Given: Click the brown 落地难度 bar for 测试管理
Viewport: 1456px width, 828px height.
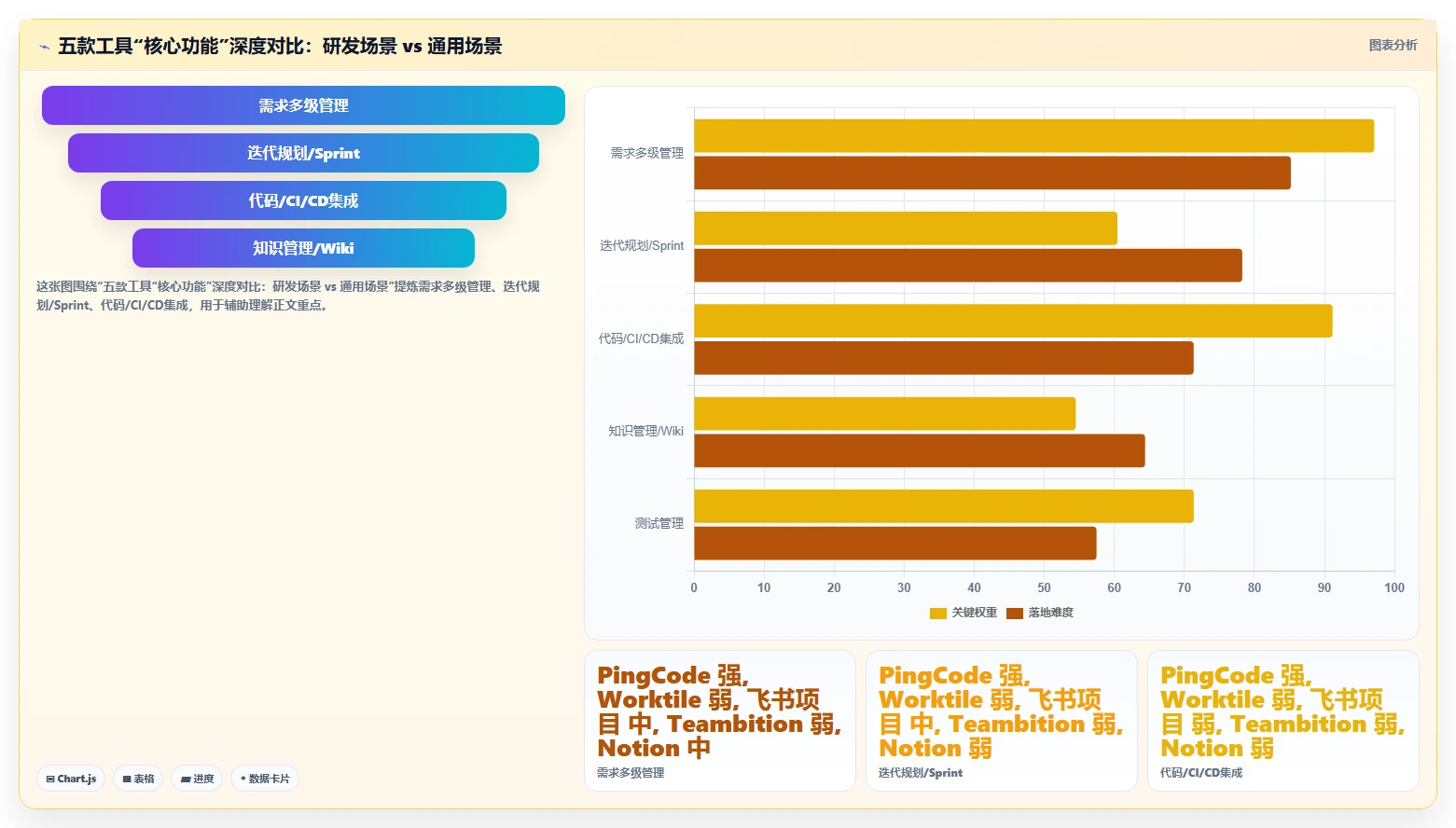Looking at the screenshot, I should [x=895, y=544].
